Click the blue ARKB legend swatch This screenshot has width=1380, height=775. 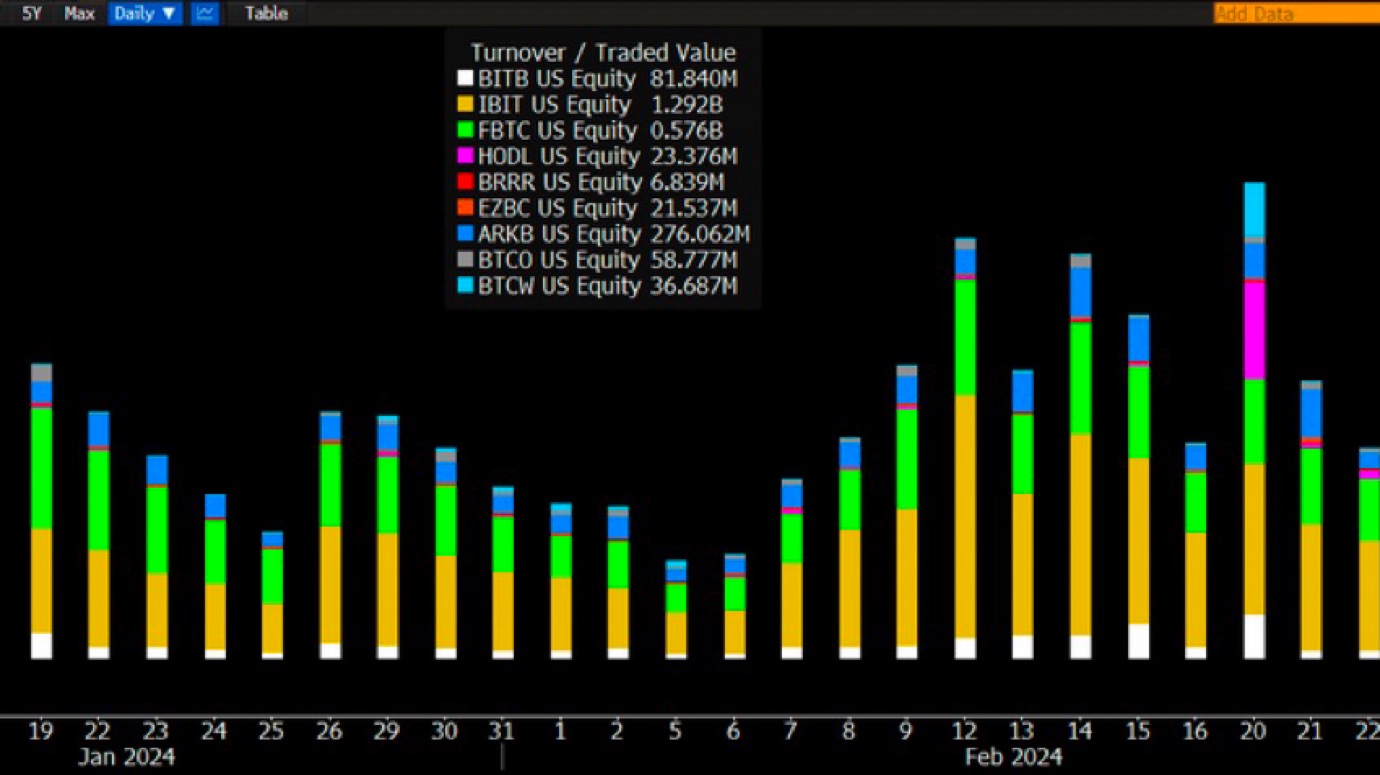pos(465,234)
